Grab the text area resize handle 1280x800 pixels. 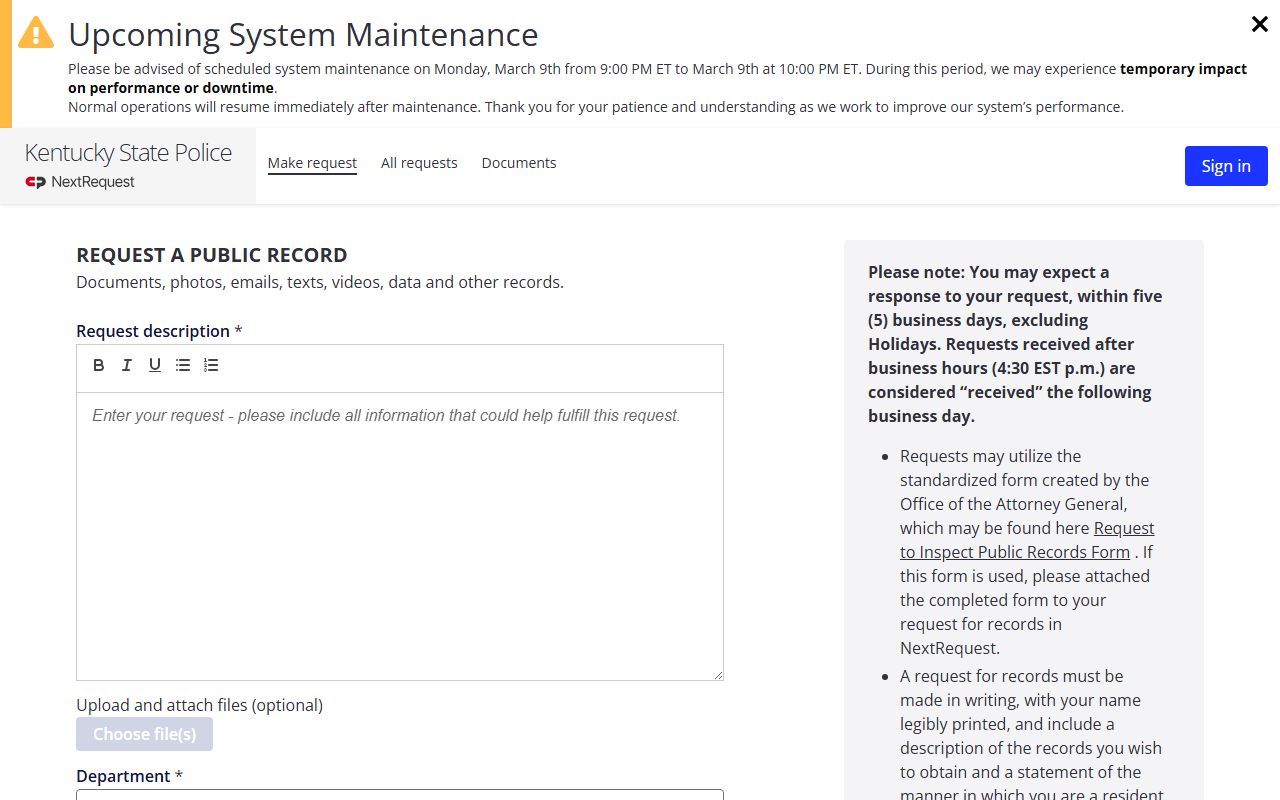click(718, 675)
